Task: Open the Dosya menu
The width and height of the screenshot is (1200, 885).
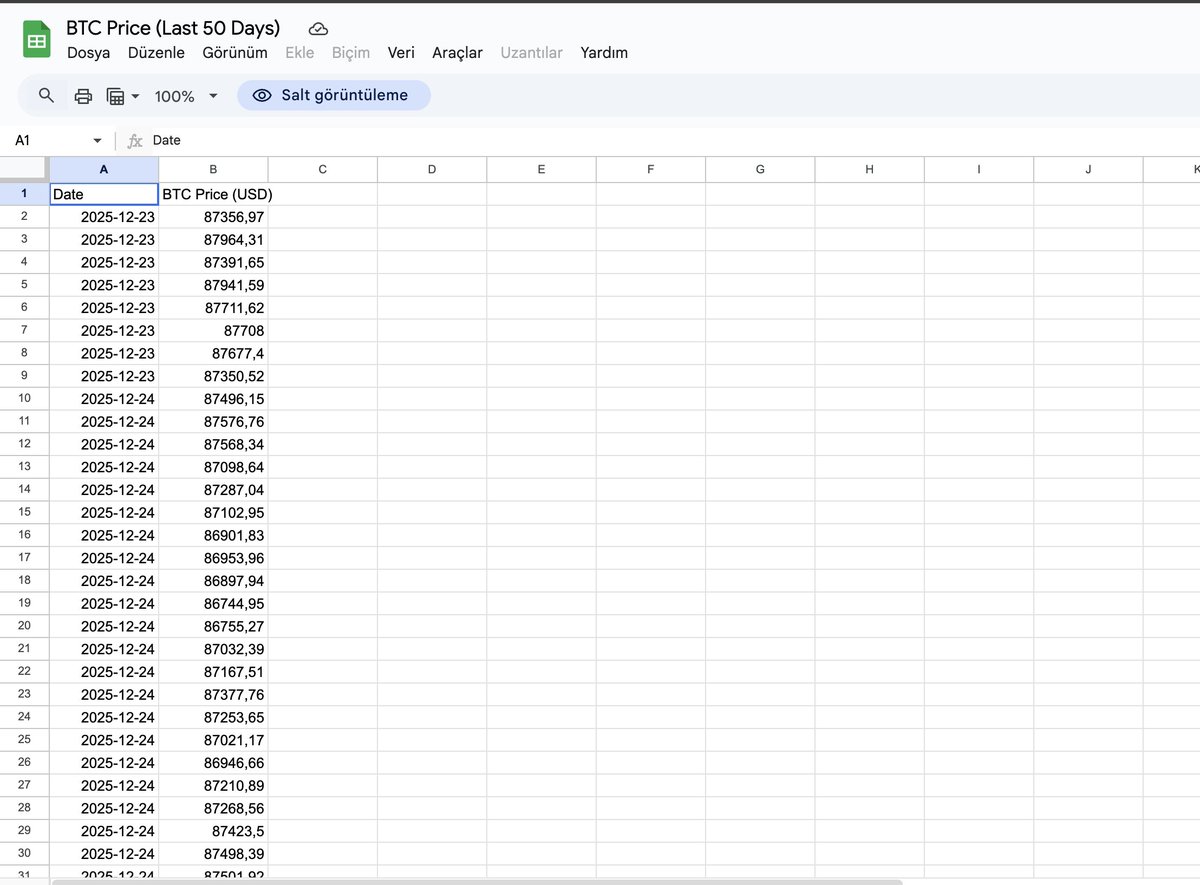Action: pyautogui.click(x=88, y=53)
